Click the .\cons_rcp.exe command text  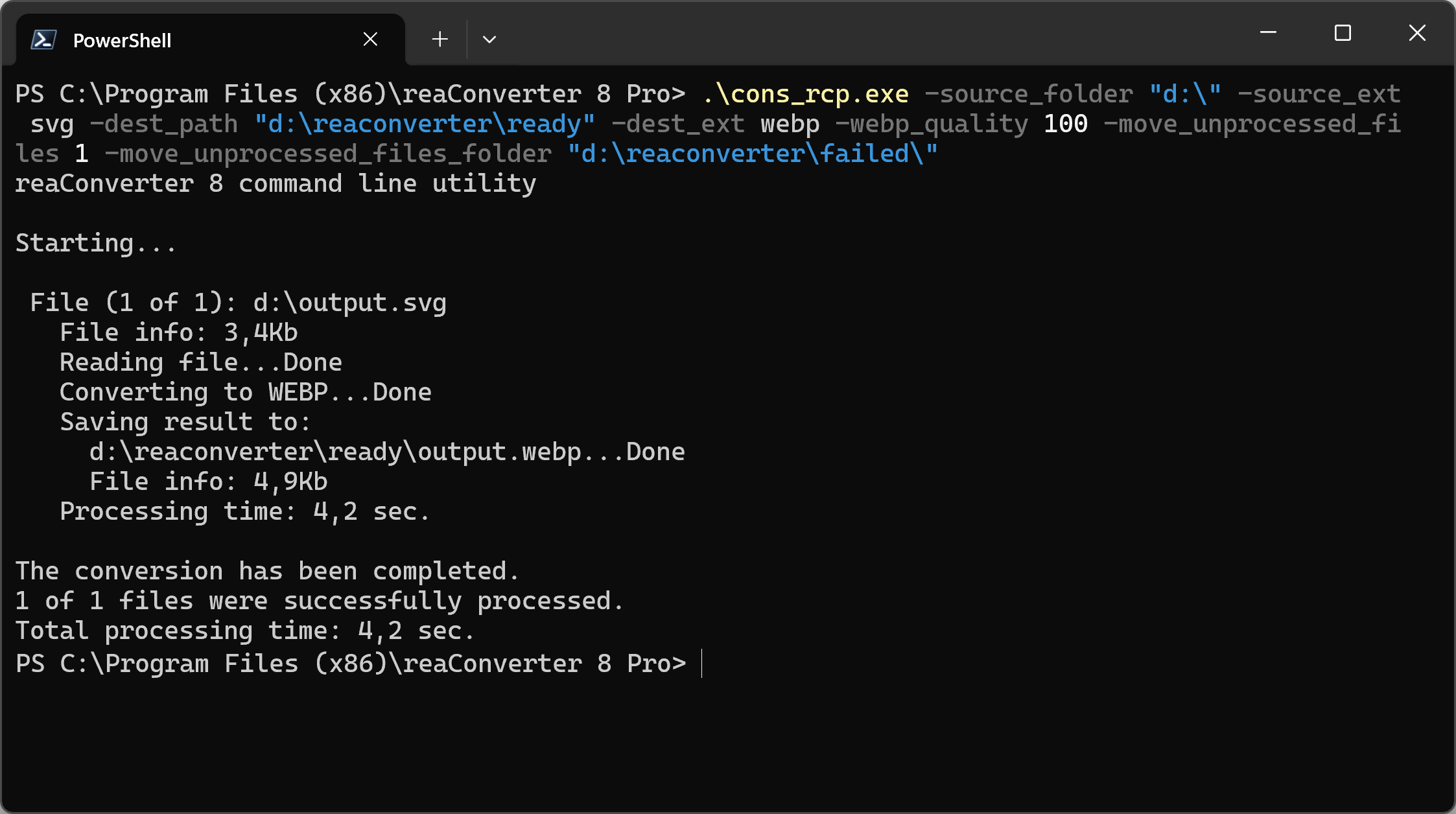tap(806, 95)
